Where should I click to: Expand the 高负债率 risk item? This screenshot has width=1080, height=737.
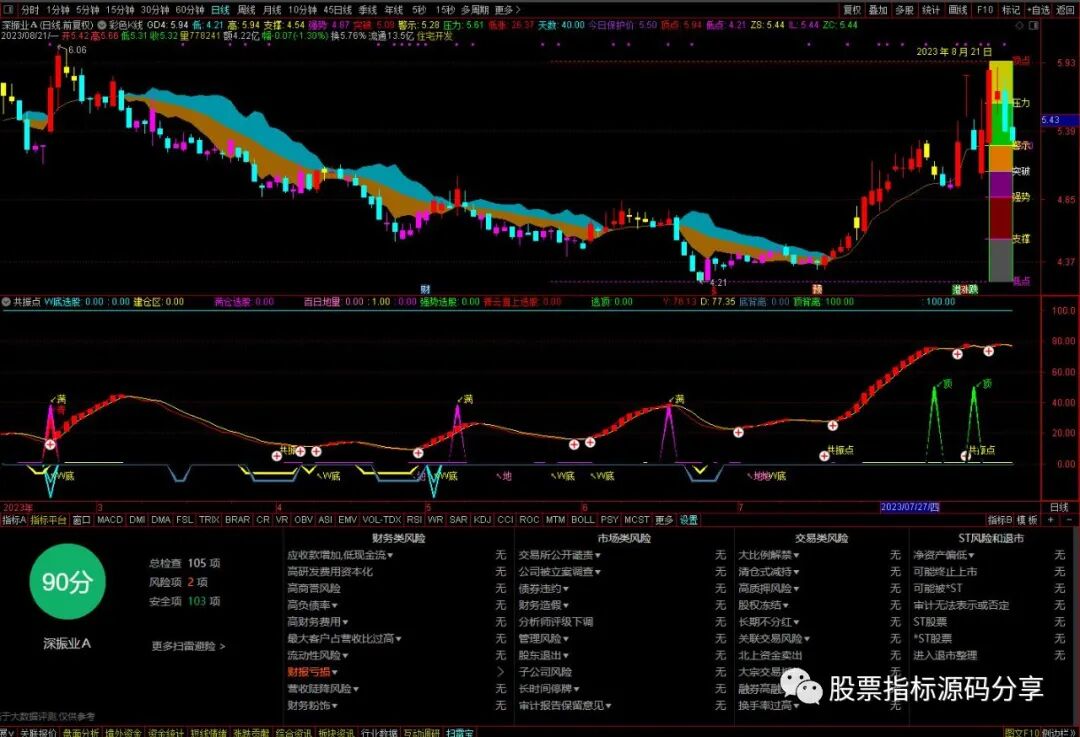click(312, 605)
